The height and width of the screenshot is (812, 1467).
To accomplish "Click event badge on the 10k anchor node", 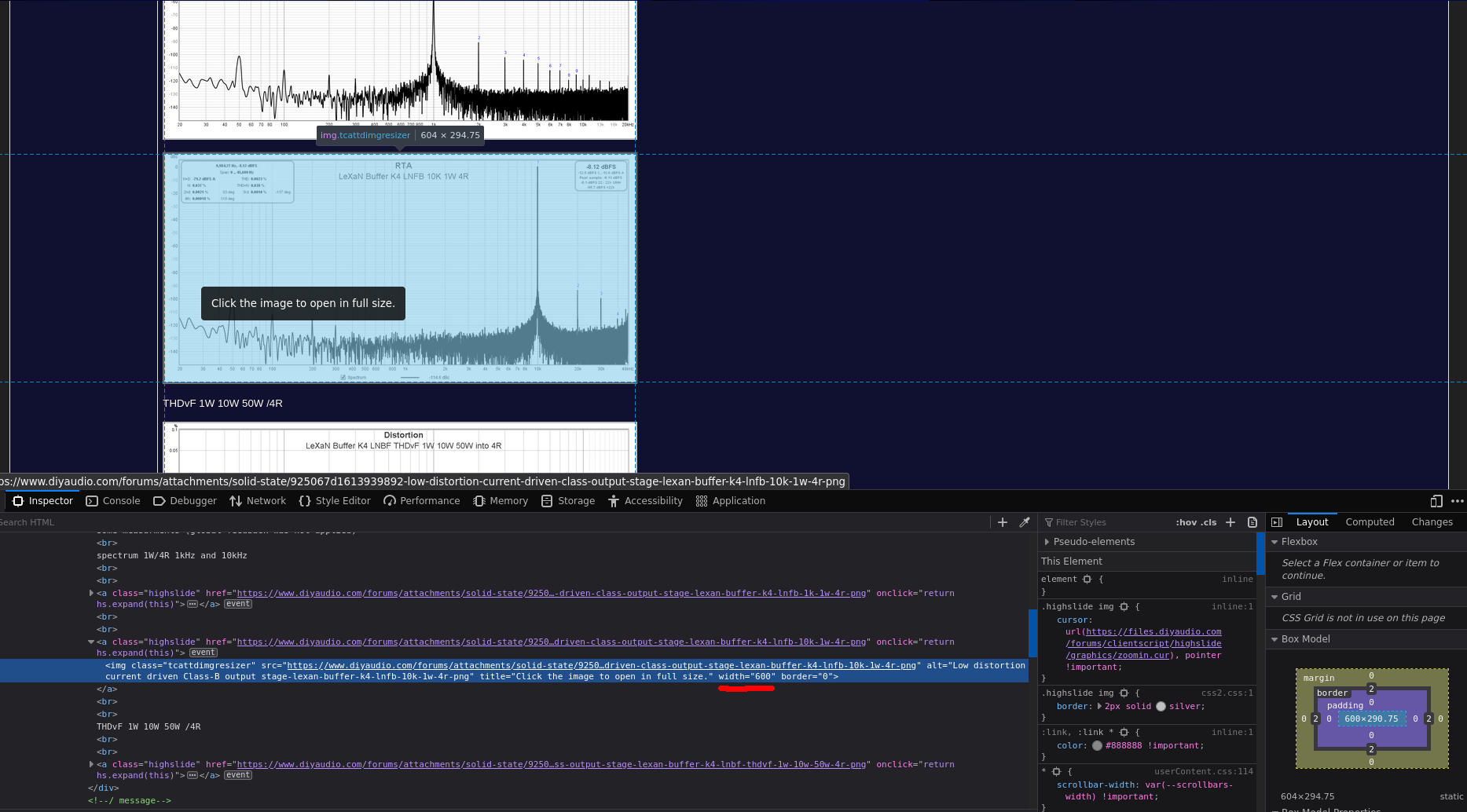I will point(203,653).
